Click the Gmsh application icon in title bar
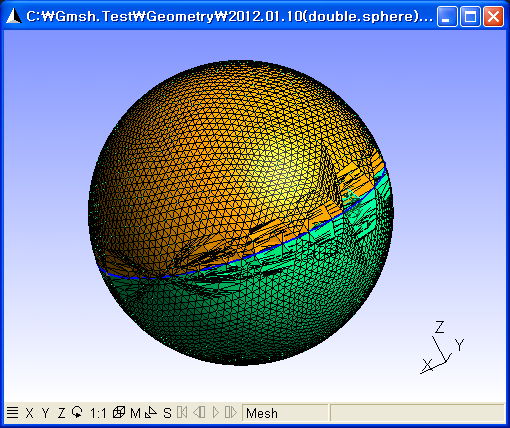The image size is (510, 428). (14, 16)
